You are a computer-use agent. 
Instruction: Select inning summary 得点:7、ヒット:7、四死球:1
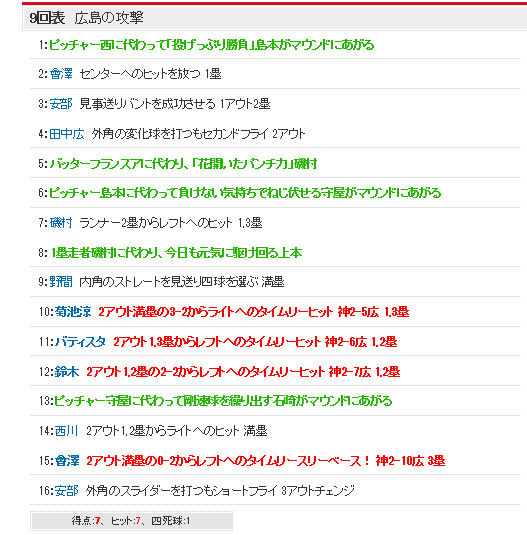click(131, 521)
